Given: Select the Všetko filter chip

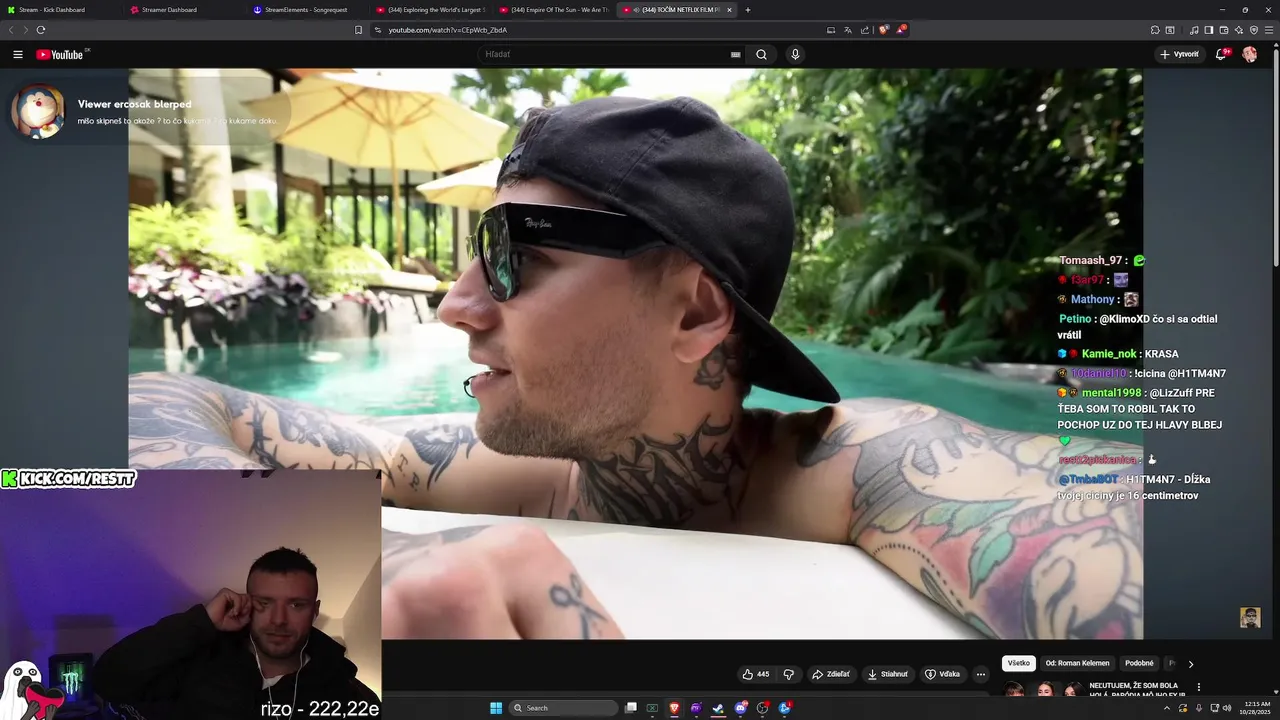Looking at the screenshot, I should [x=1018, y=663].
